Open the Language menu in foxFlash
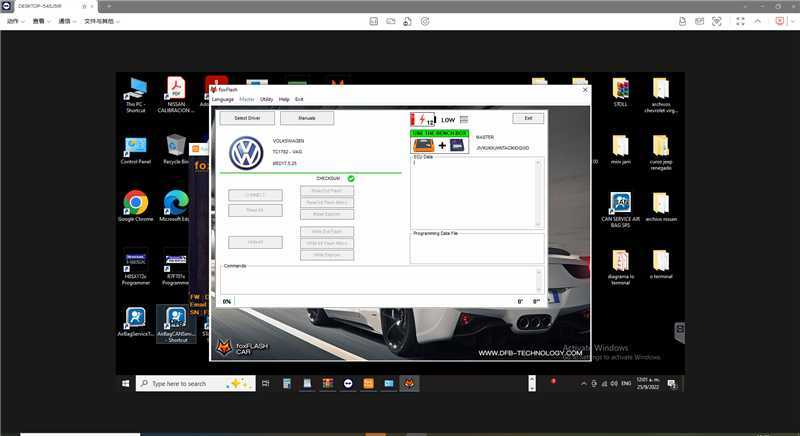800x436 pixels. (x=222, y=99)
